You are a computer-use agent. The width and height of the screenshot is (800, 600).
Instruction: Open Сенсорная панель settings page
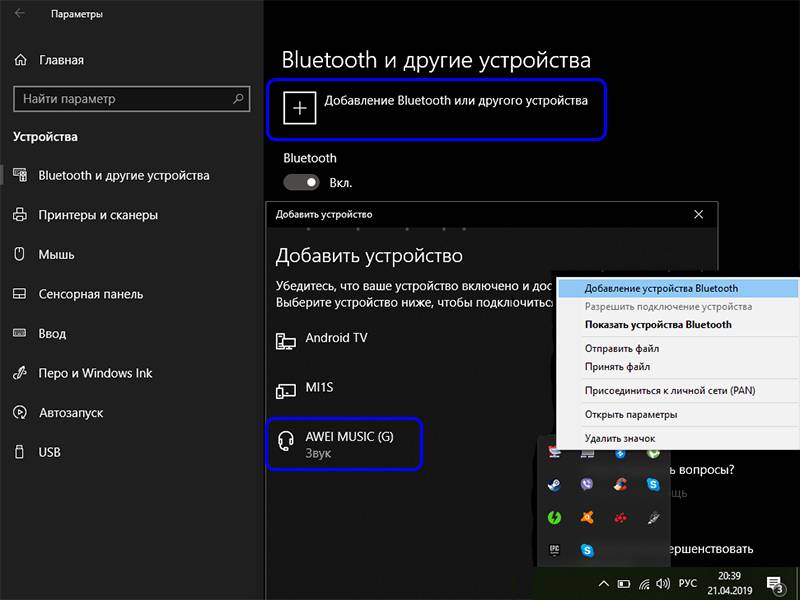pyautogui.click(x=90, y=294)
